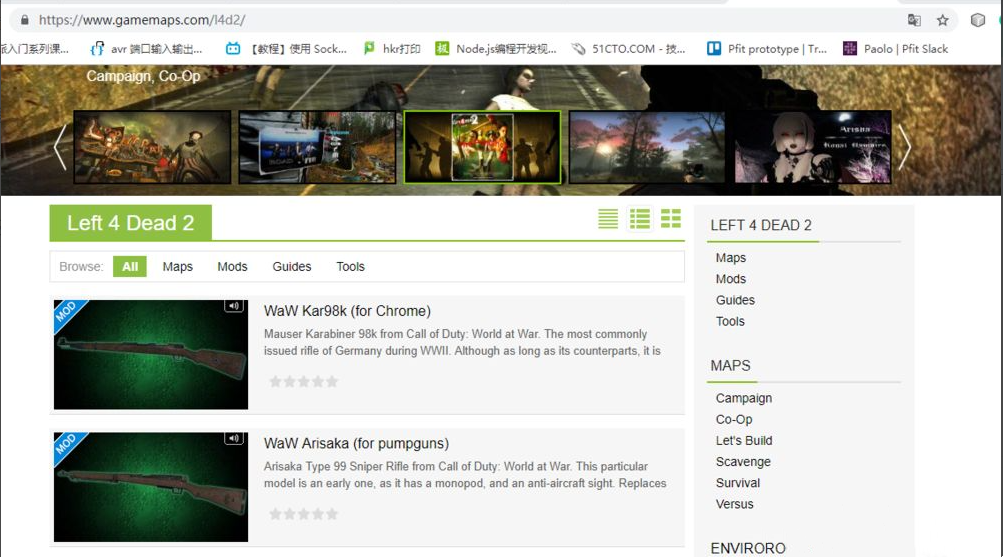Click the lock icon beside the URL

pos(24,20)
